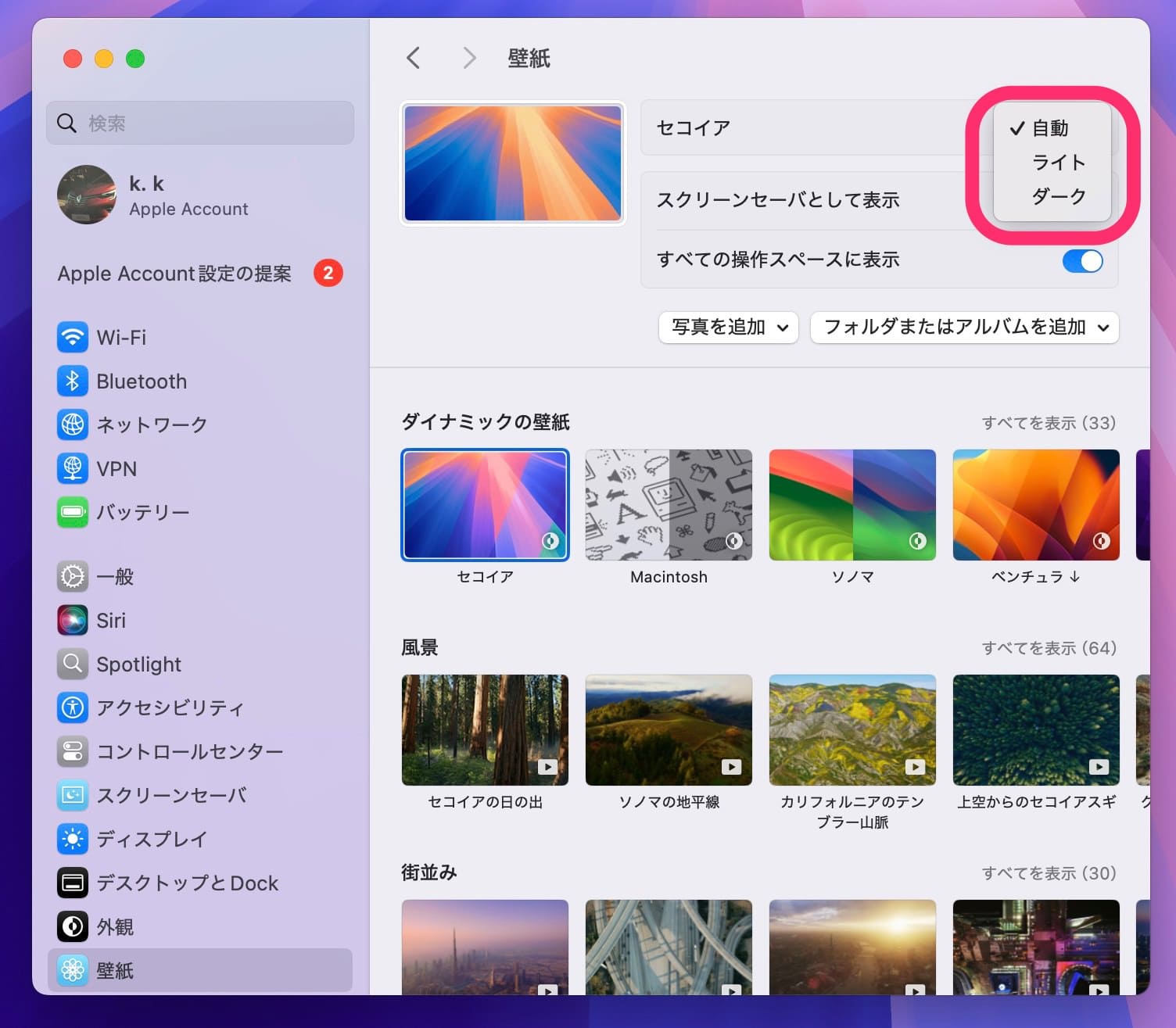Open フォルダまたはアルバムを追加 dropdown

pos(965,328)
